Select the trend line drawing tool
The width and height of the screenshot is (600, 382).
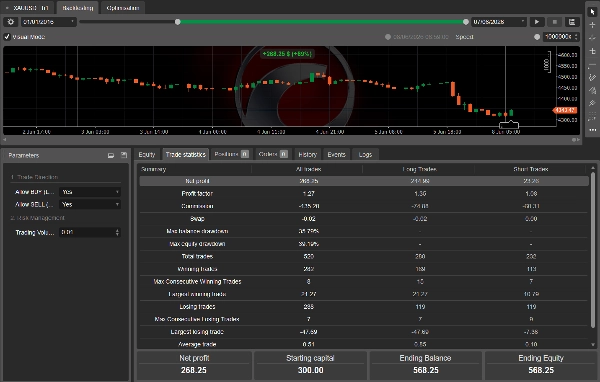coord(592,78)
